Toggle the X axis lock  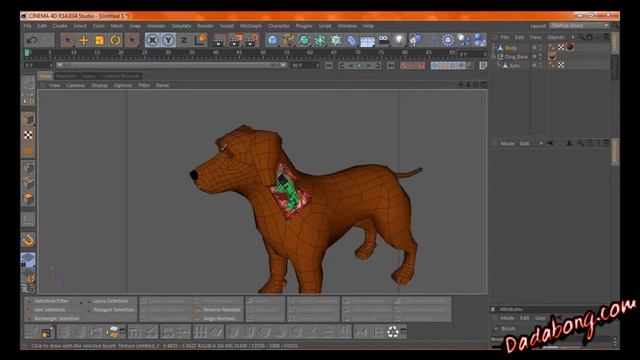click(x=152, y=40)
